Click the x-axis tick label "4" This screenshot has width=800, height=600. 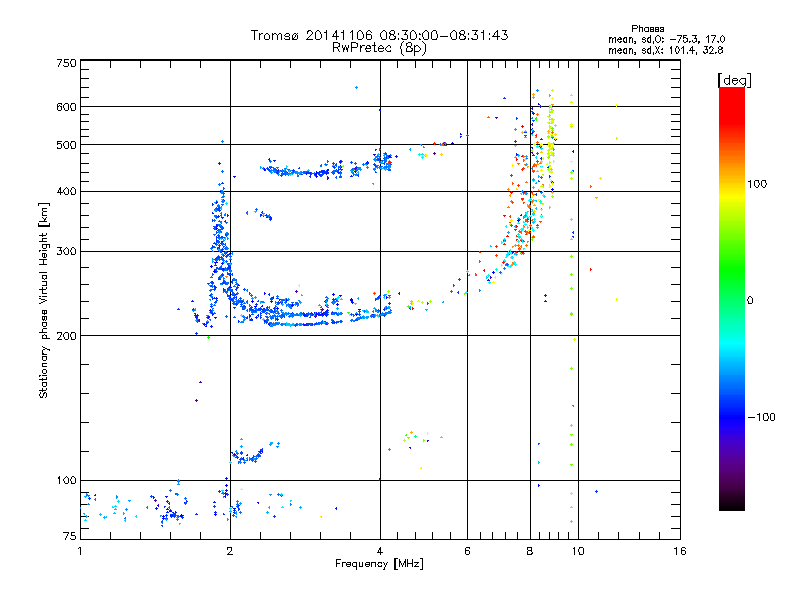point(380,551)
